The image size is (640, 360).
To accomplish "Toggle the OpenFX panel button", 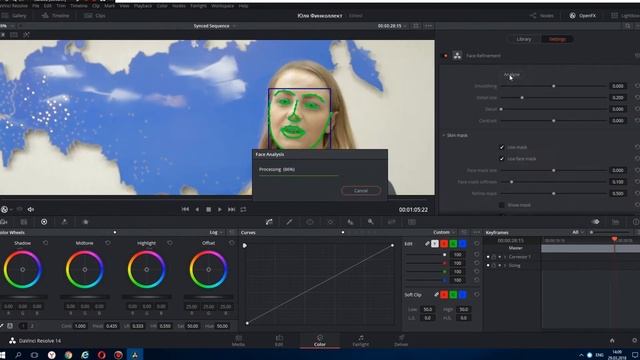I will pos(582,16).
